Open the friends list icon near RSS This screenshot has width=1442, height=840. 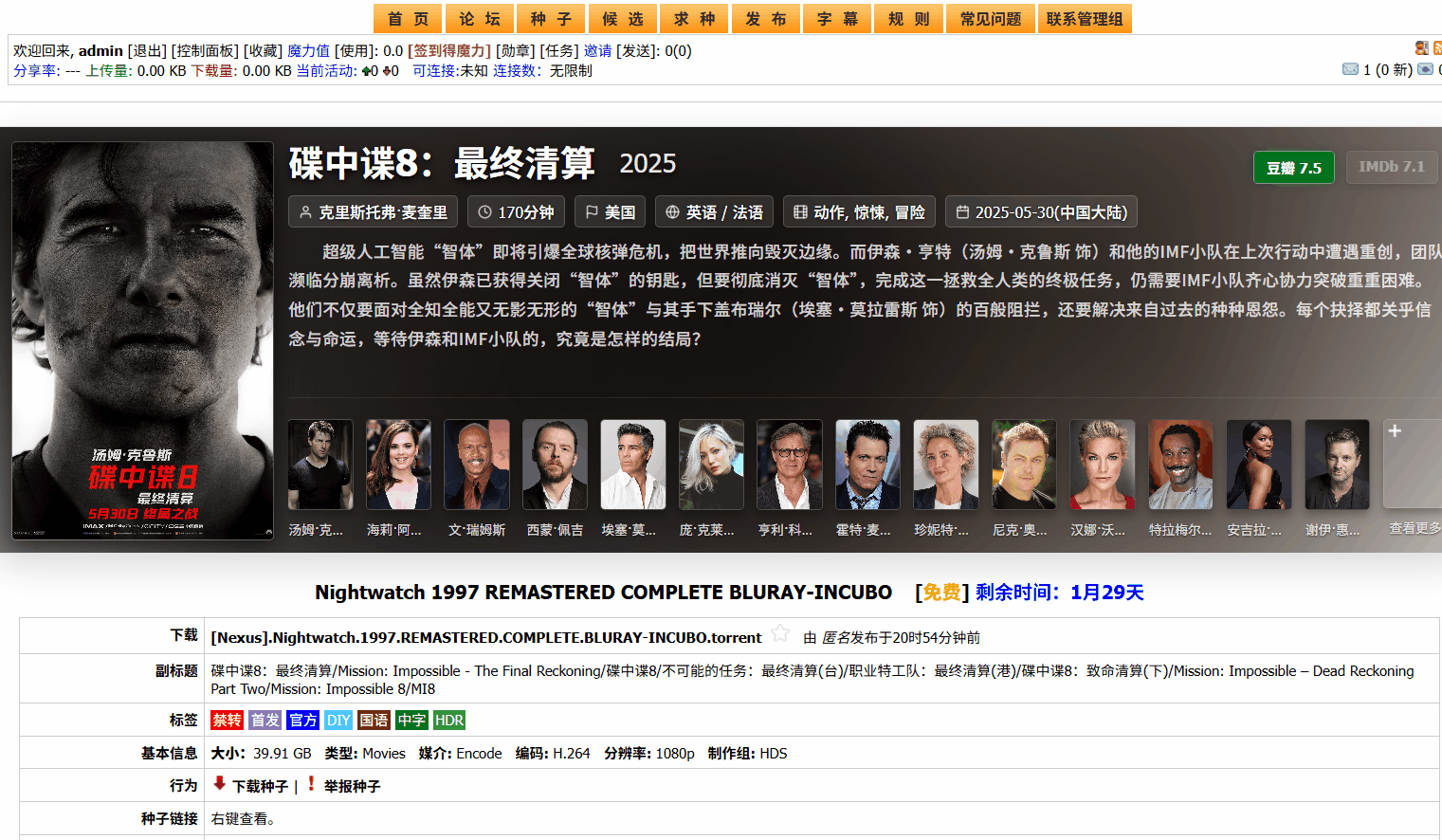pyautogui.click(x=1421, y=48)
